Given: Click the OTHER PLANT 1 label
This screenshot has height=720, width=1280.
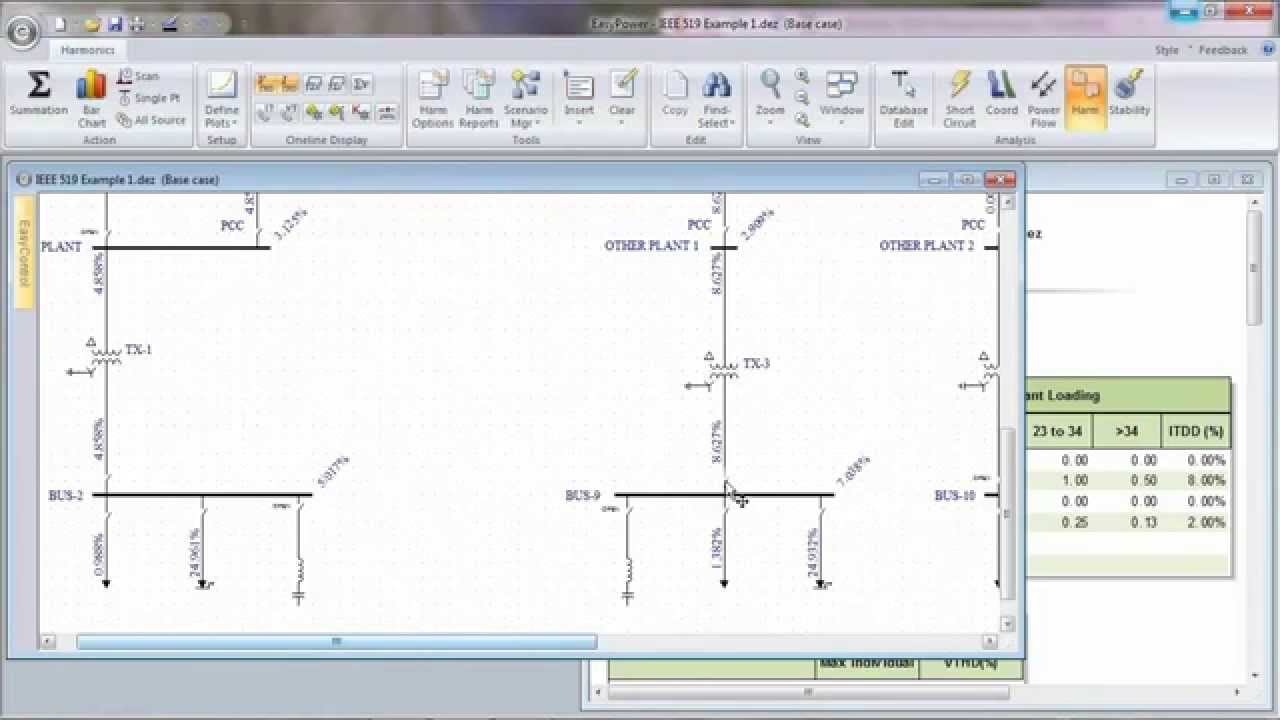Looking at the screenshot, I should pos(651,245).
